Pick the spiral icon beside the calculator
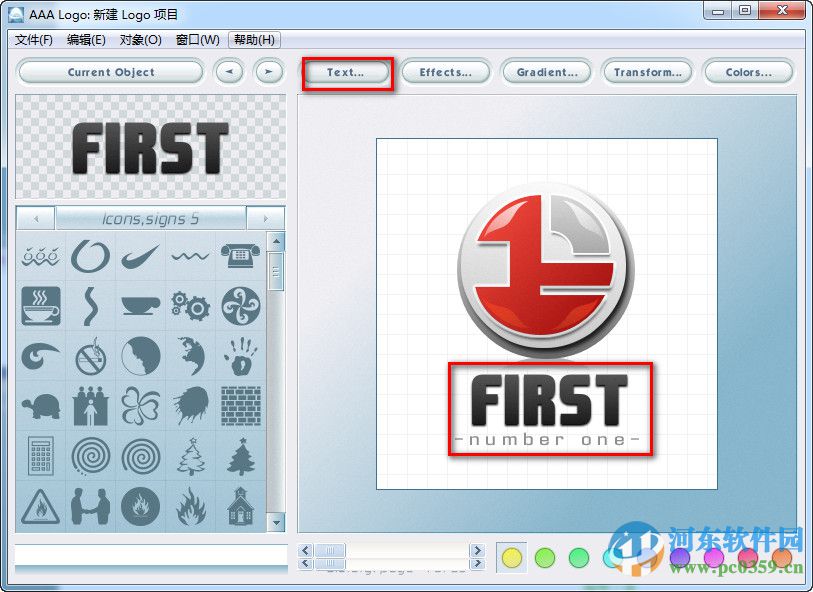813x592 pixels. tap(90, 456)
